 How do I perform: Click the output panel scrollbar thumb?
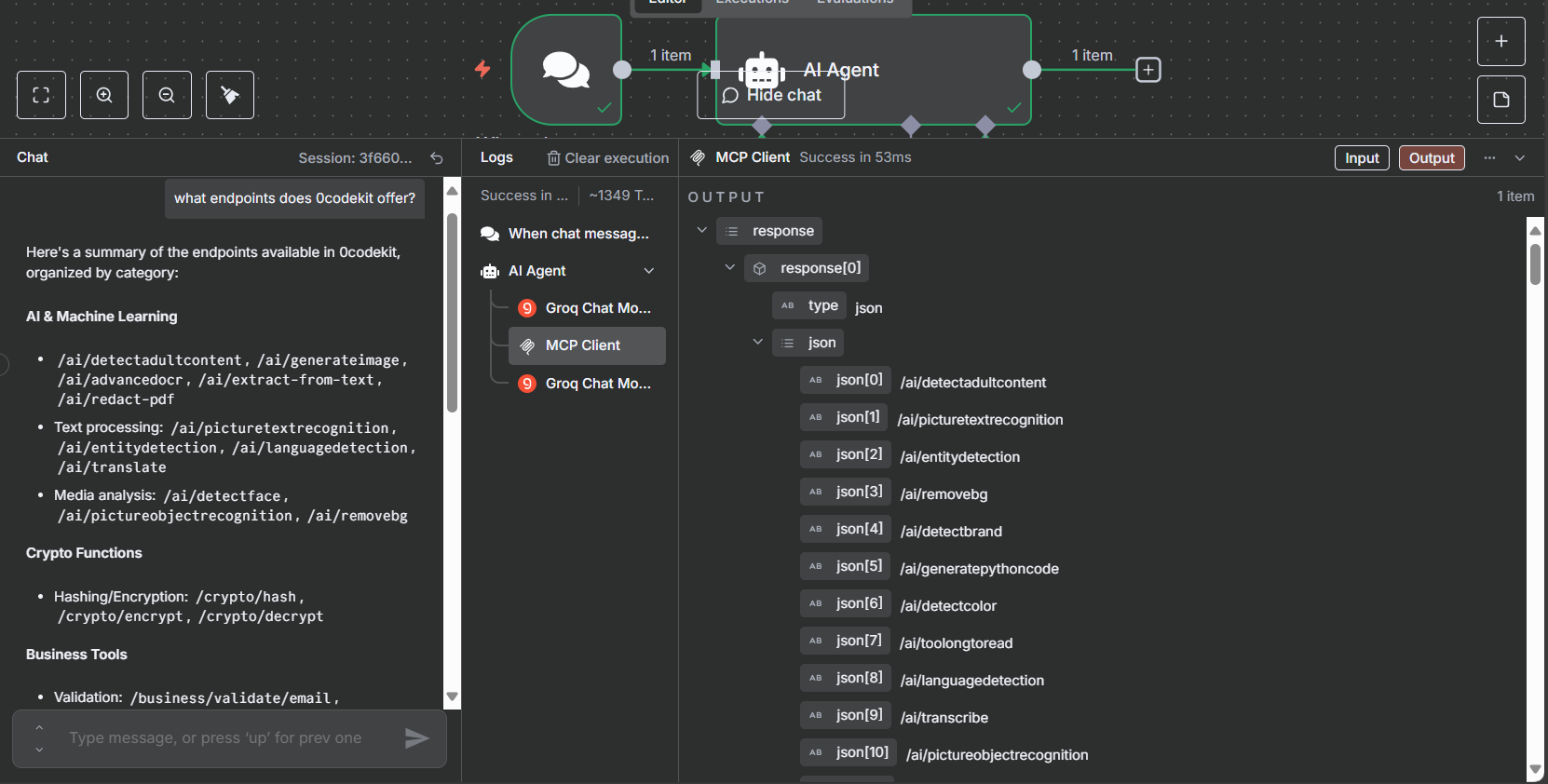pos(1535,264)
